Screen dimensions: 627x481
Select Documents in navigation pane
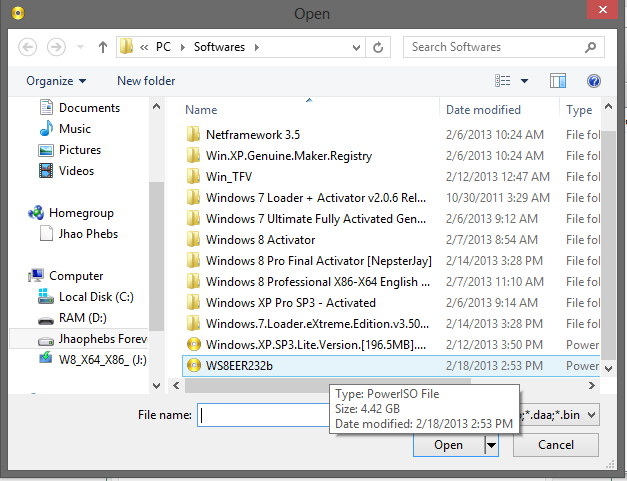coord(80,108)
